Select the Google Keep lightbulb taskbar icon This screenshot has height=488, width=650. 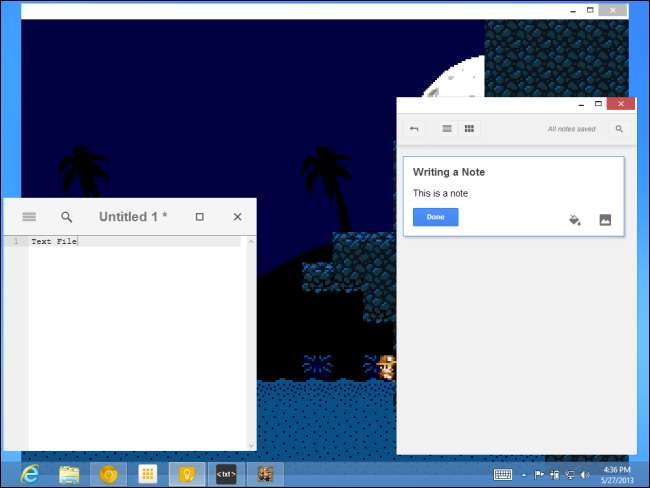pyautogui.click(x=186, y=473)
